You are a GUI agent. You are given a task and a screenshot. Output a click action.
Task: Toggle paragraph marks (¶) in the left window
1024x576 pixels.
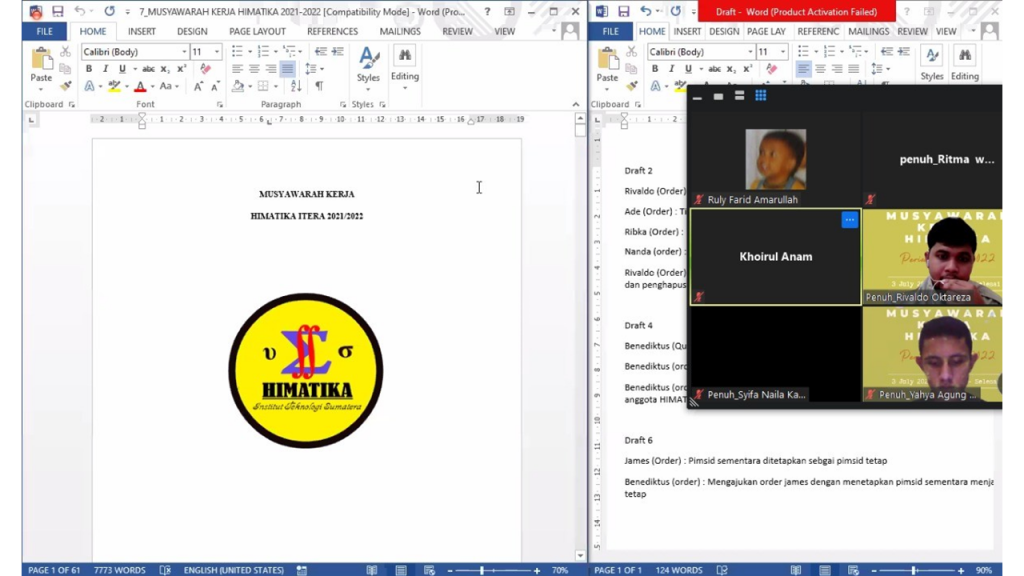(319, 86)
